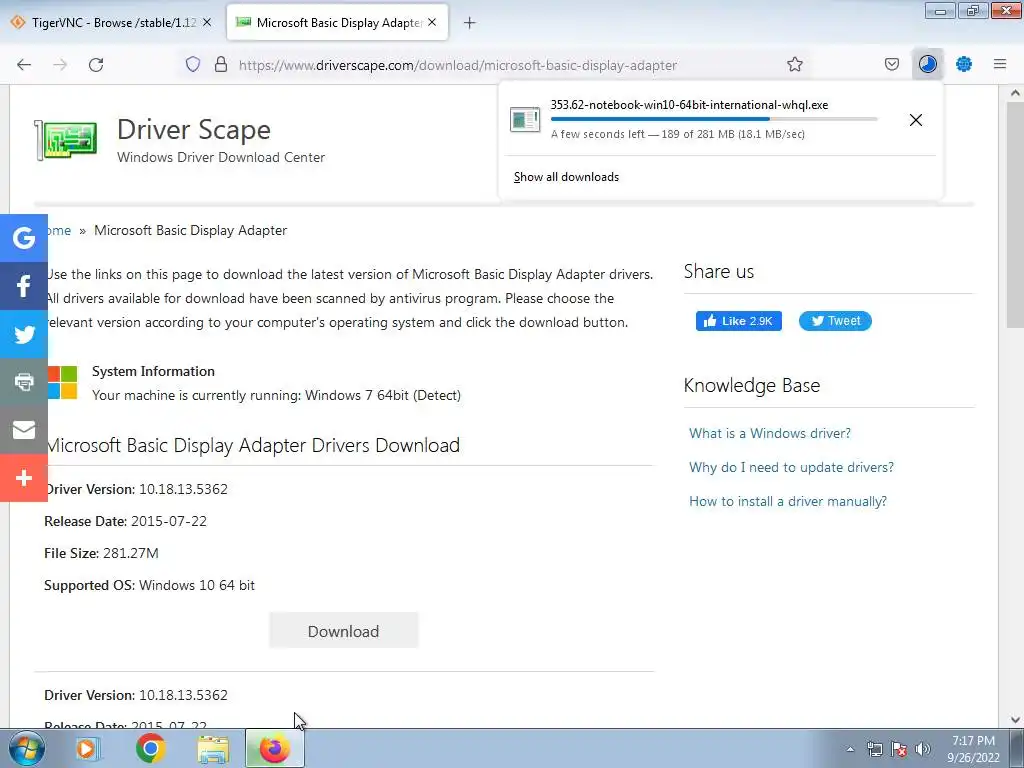
Task: Click the scrollbar up arrow
Action: pyautogui.click(x=1015, y=93)
